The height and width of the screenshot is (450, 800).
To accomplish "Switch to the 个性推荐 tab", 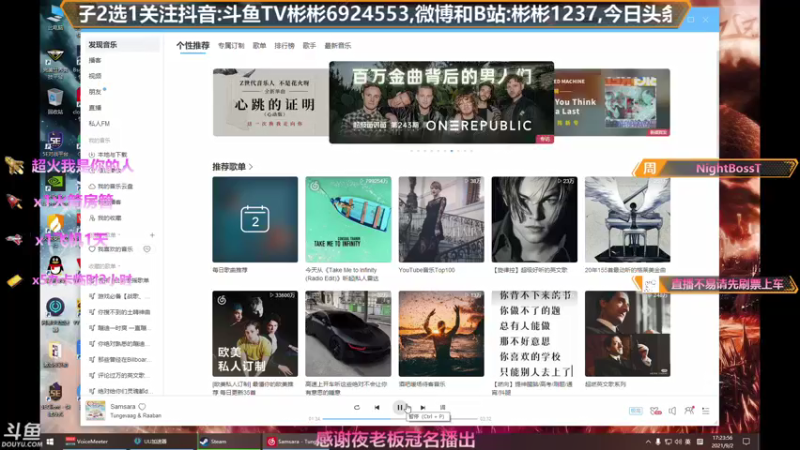I will [x=193, y=45].
